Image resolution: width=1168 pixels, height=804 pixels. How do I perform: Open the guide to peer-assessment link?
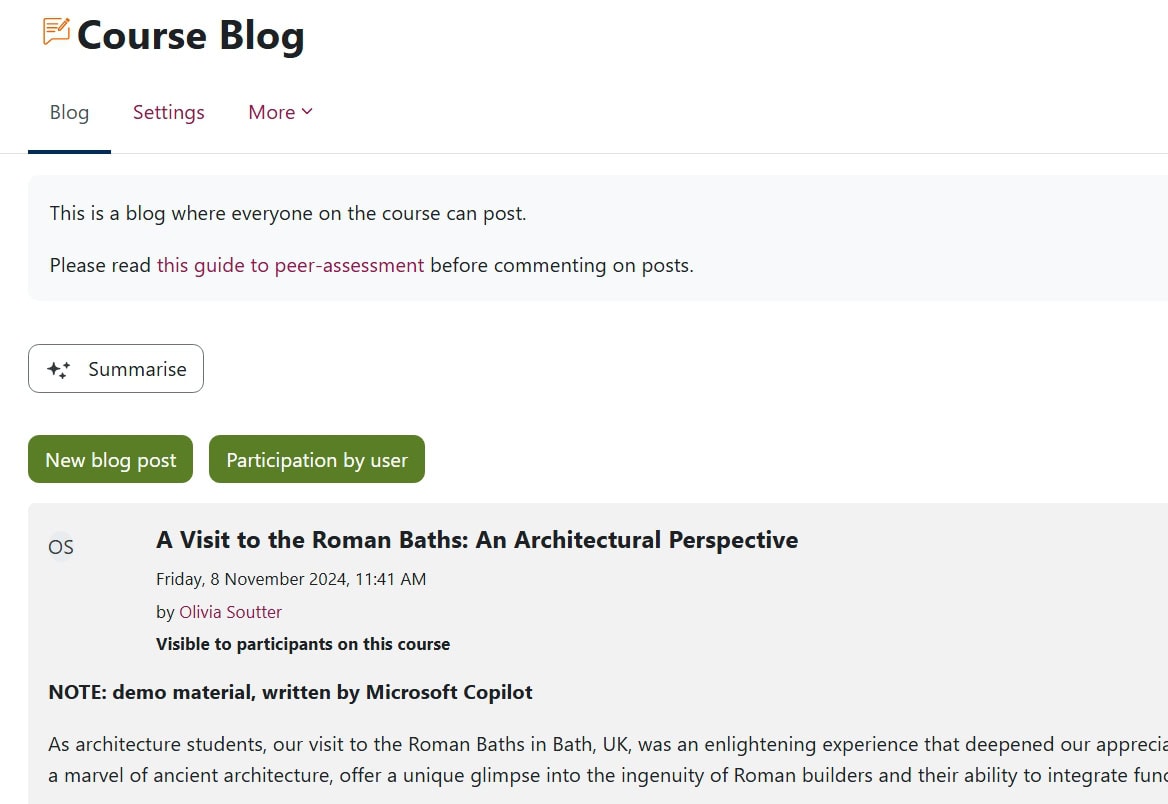pyautogui.click(x=290, y=265)
